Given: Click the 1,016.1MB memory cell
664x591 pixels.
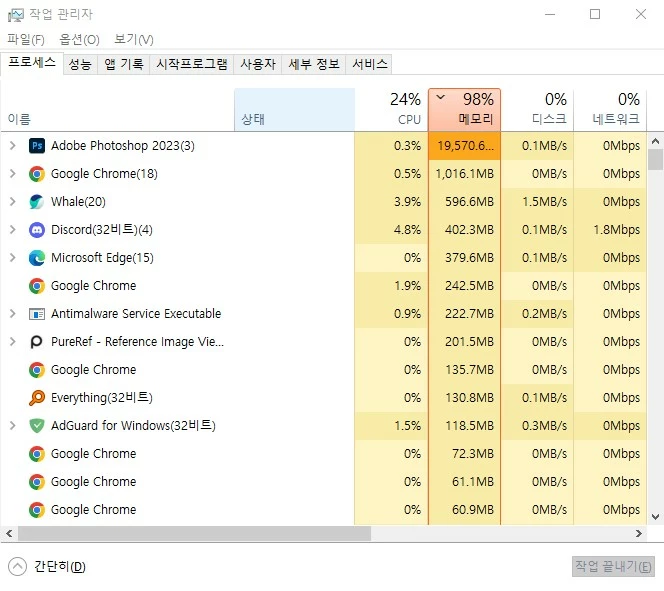Looking at the screenshot, I should click(x=465, y=174).
